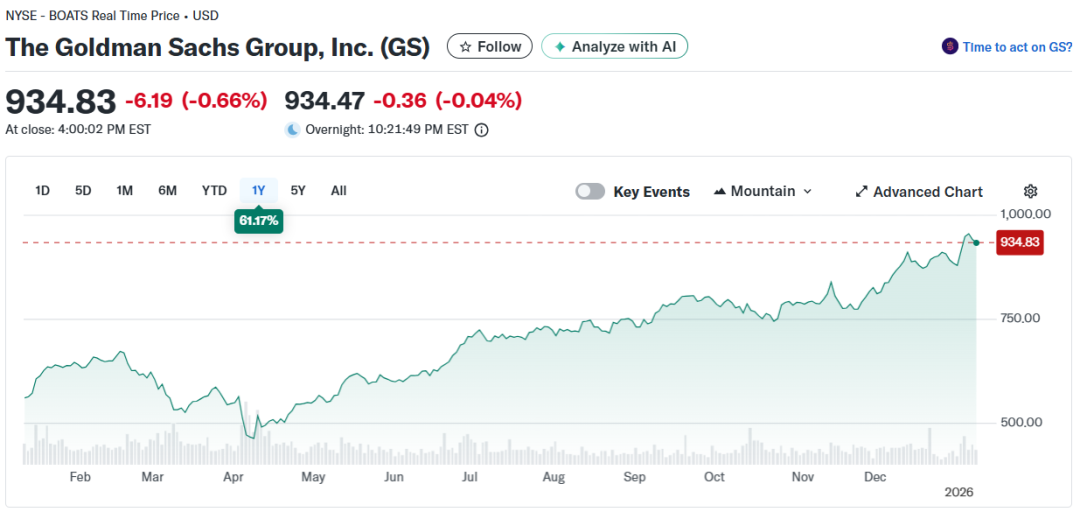This screenshot has width=1080, height=512.
Task: Click the sparkle icon in Analyze with AI
Action: (x=560, y=47)
